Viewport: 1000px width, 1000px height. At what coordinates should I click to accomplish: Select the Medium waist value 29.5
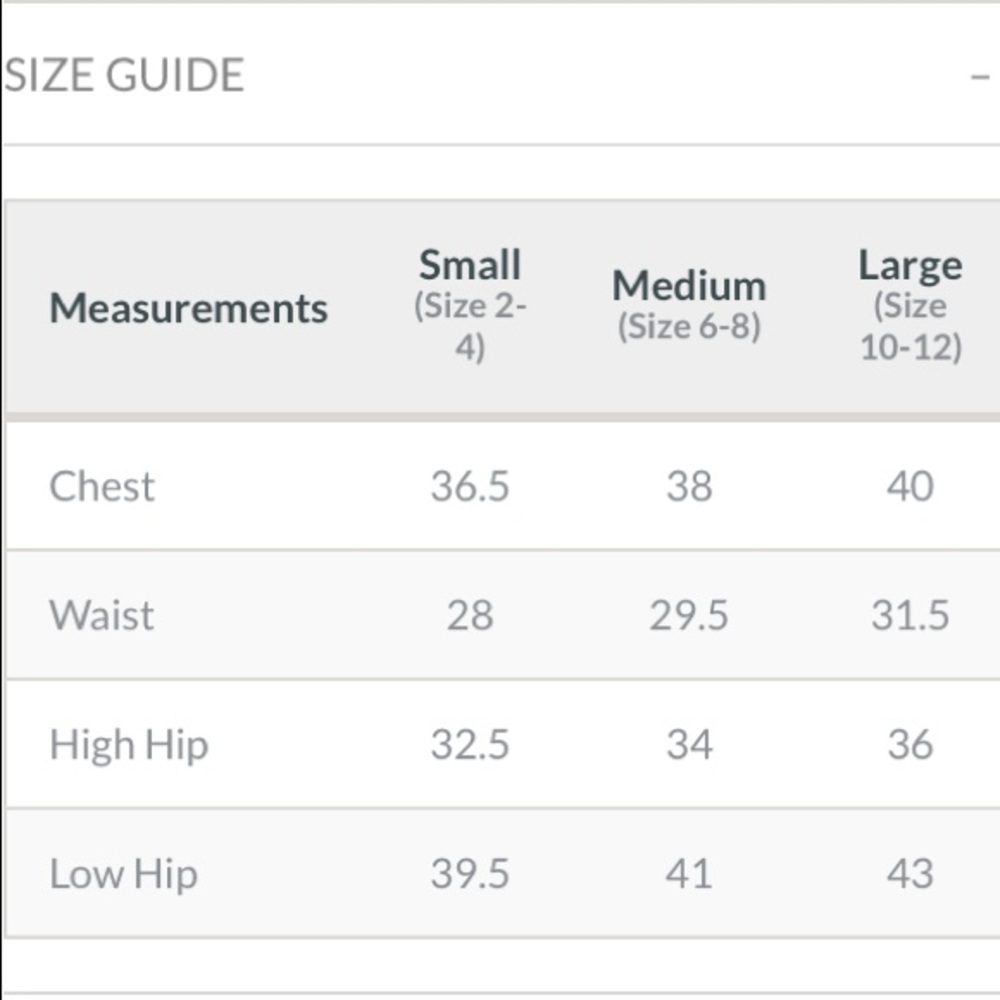(x=689, y=615)
